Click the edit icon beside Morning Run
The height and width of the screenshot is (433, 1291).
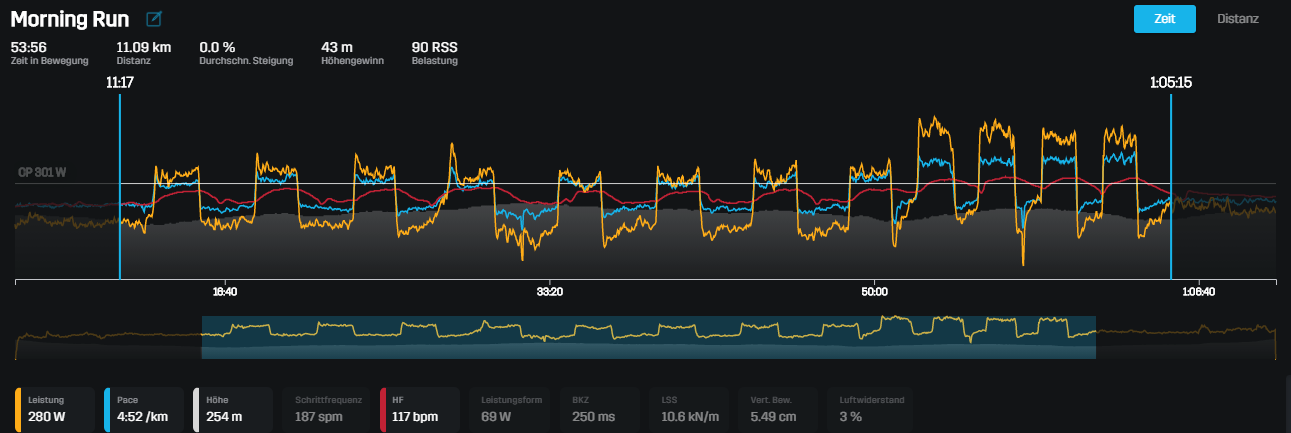tap(153, 19)
